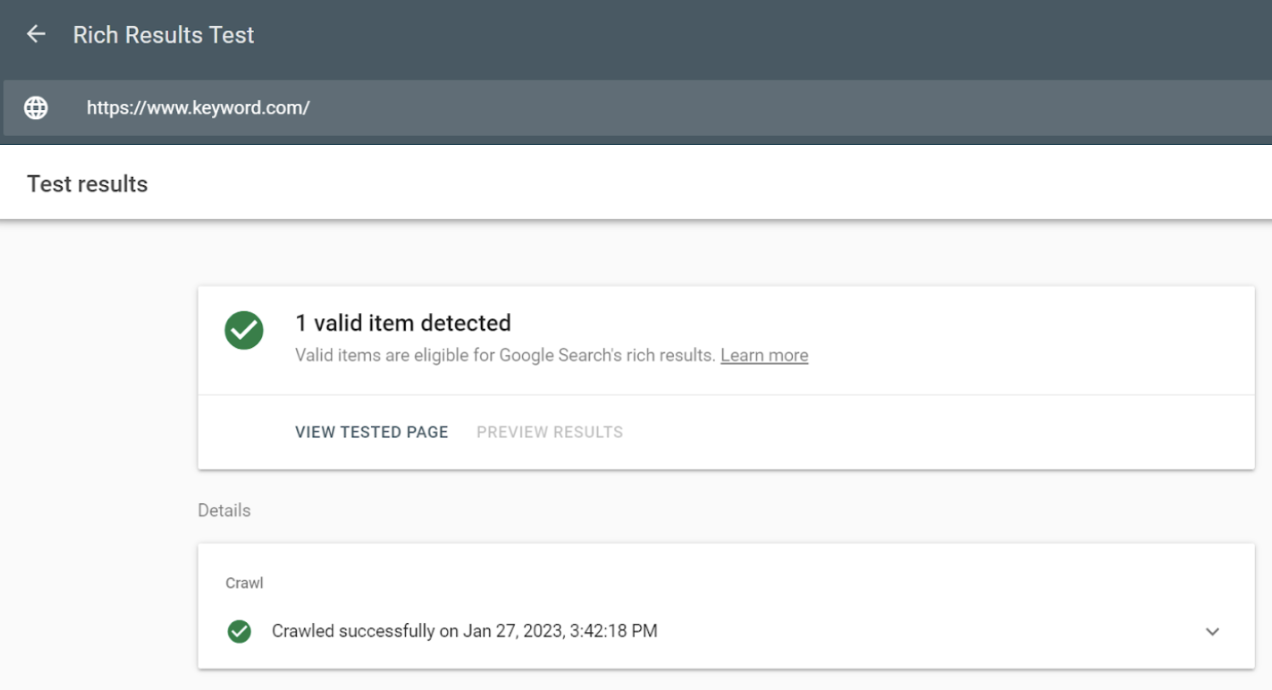Open the crawl information dropdown arrow
The width and height of the screenshot is (1272, 690).
(x=1213, y=631)
